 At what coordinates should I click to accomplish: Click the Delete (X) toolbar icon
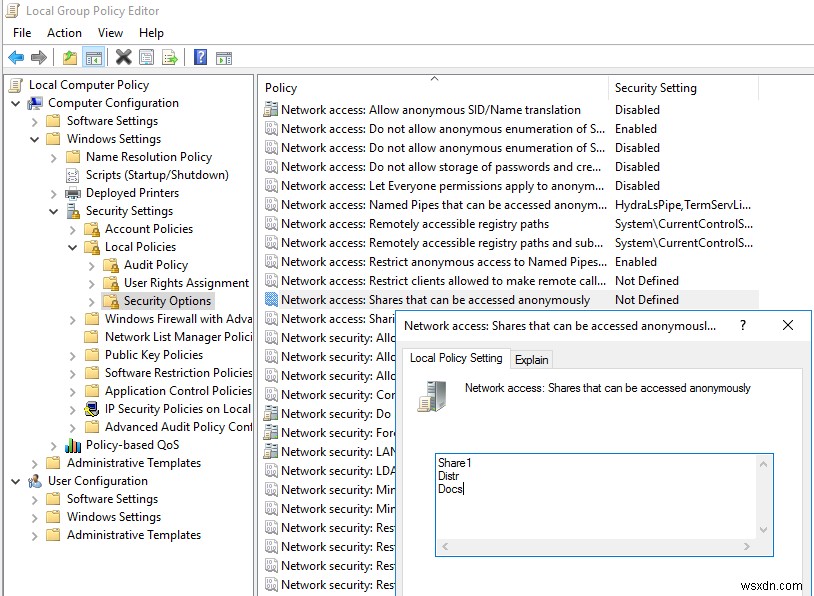123,57
